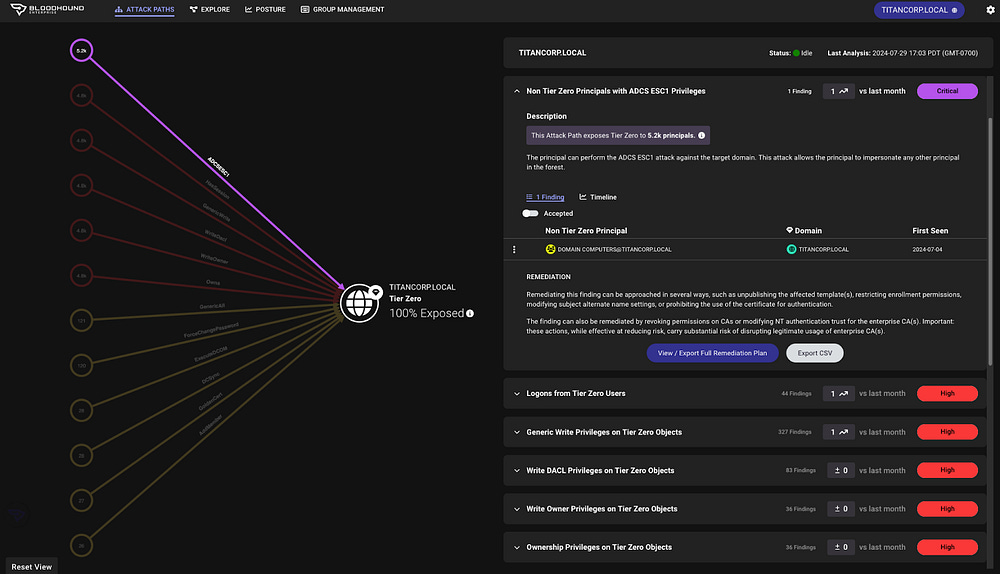Screen dimensions: 1000x574
Task: Switch to the Posture tab
Action: 265,10
